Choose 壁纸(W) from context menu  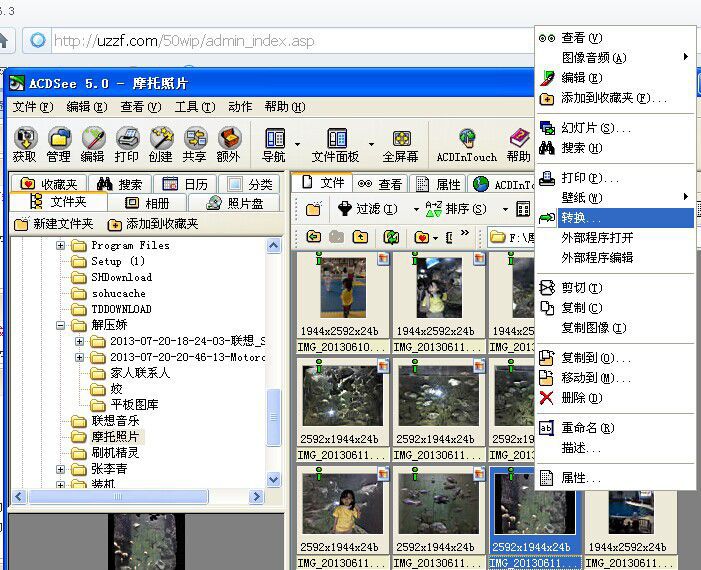615,197
